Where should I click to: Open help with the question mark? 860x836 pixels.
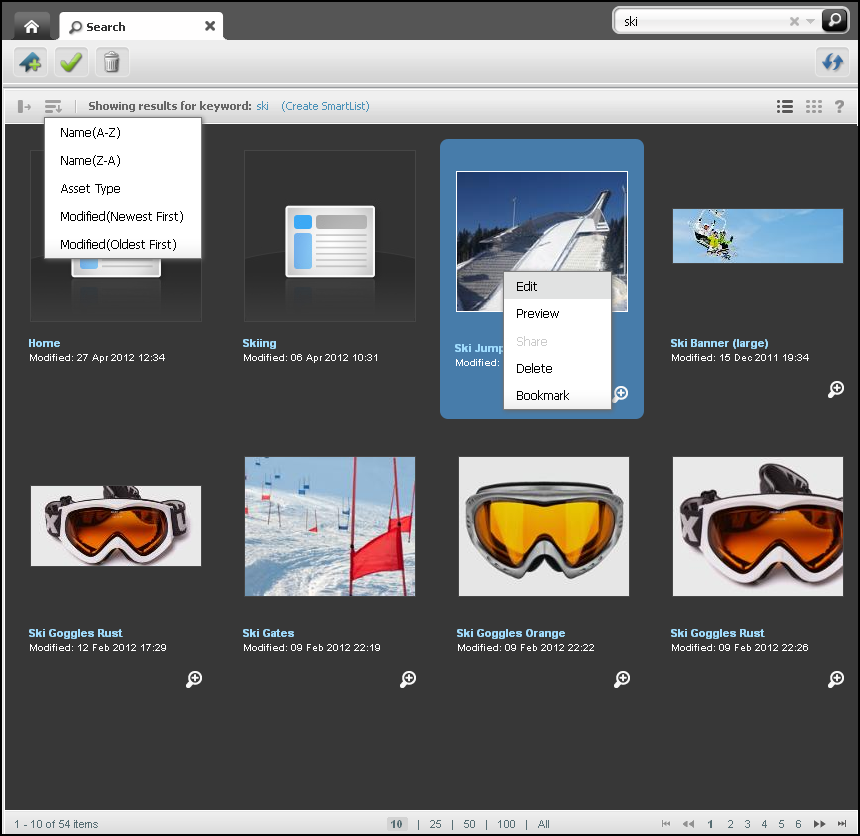point(839,106)
